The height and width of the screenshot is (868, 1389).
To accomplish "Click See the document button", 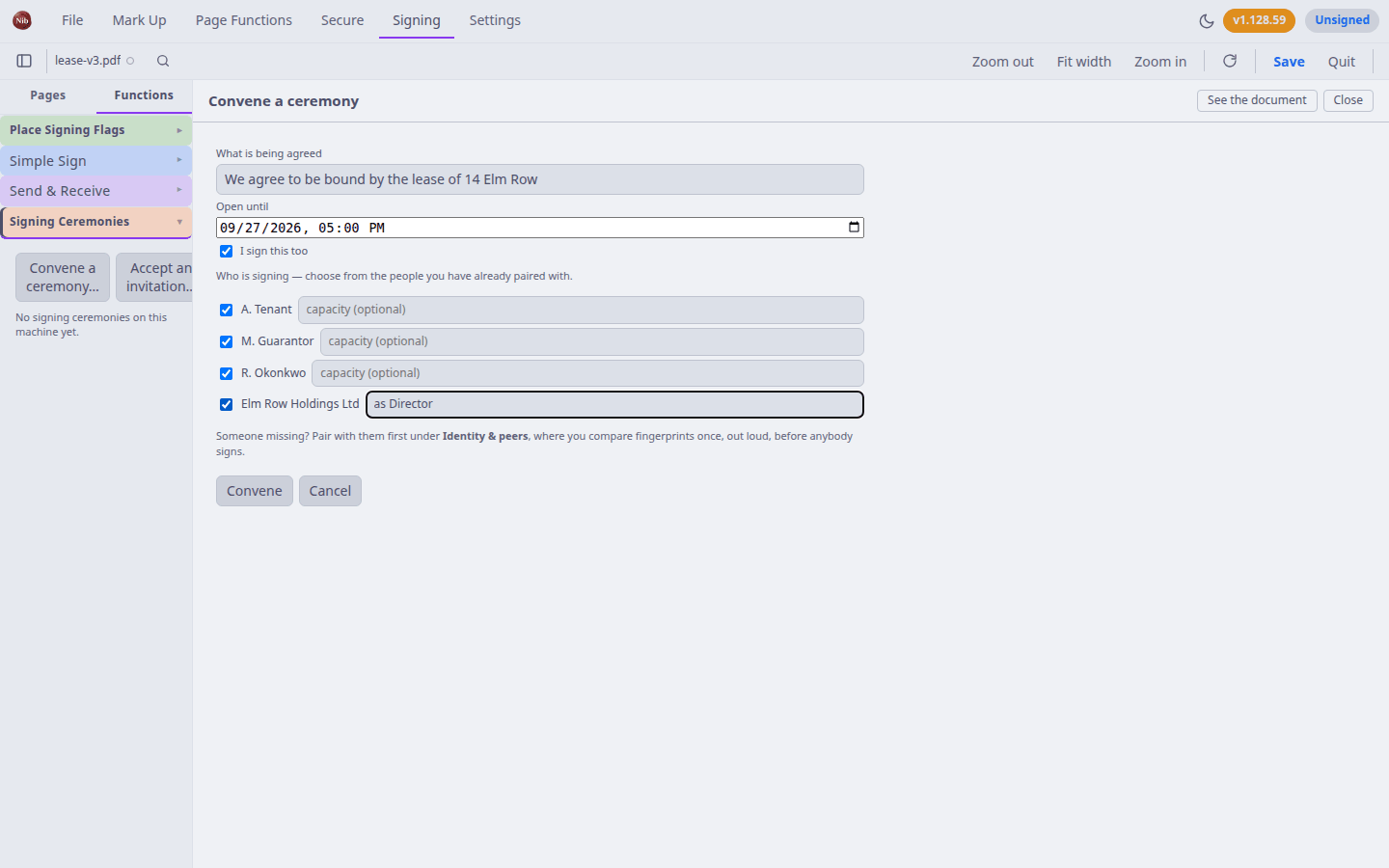I will 1257,100.
